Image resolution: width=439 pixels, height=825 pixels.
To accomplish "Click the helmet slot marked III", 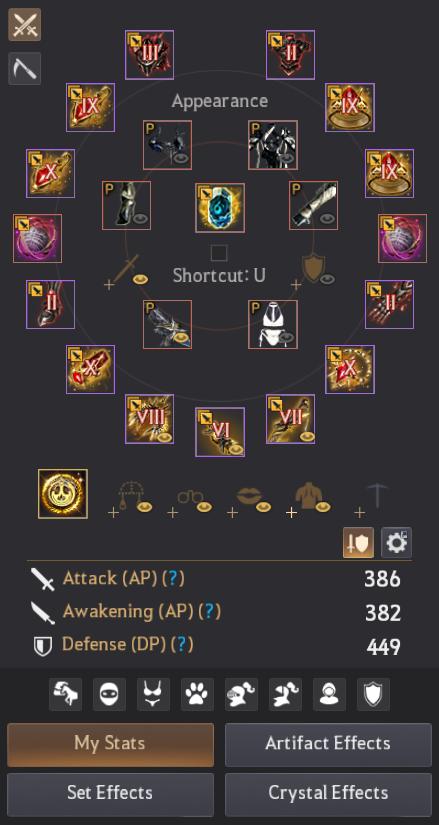I will tap(149, 55).
